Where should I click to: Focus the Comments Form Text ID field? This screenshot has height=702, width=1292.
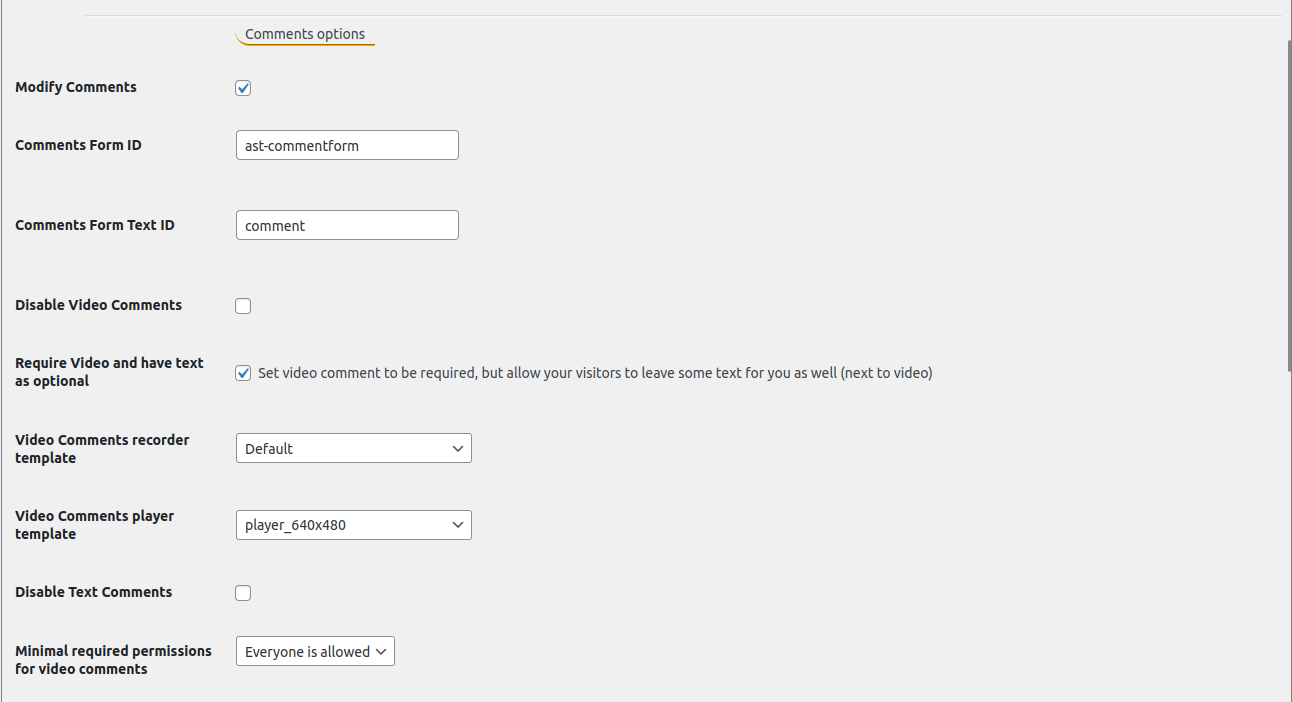click(x=347, y=225)
